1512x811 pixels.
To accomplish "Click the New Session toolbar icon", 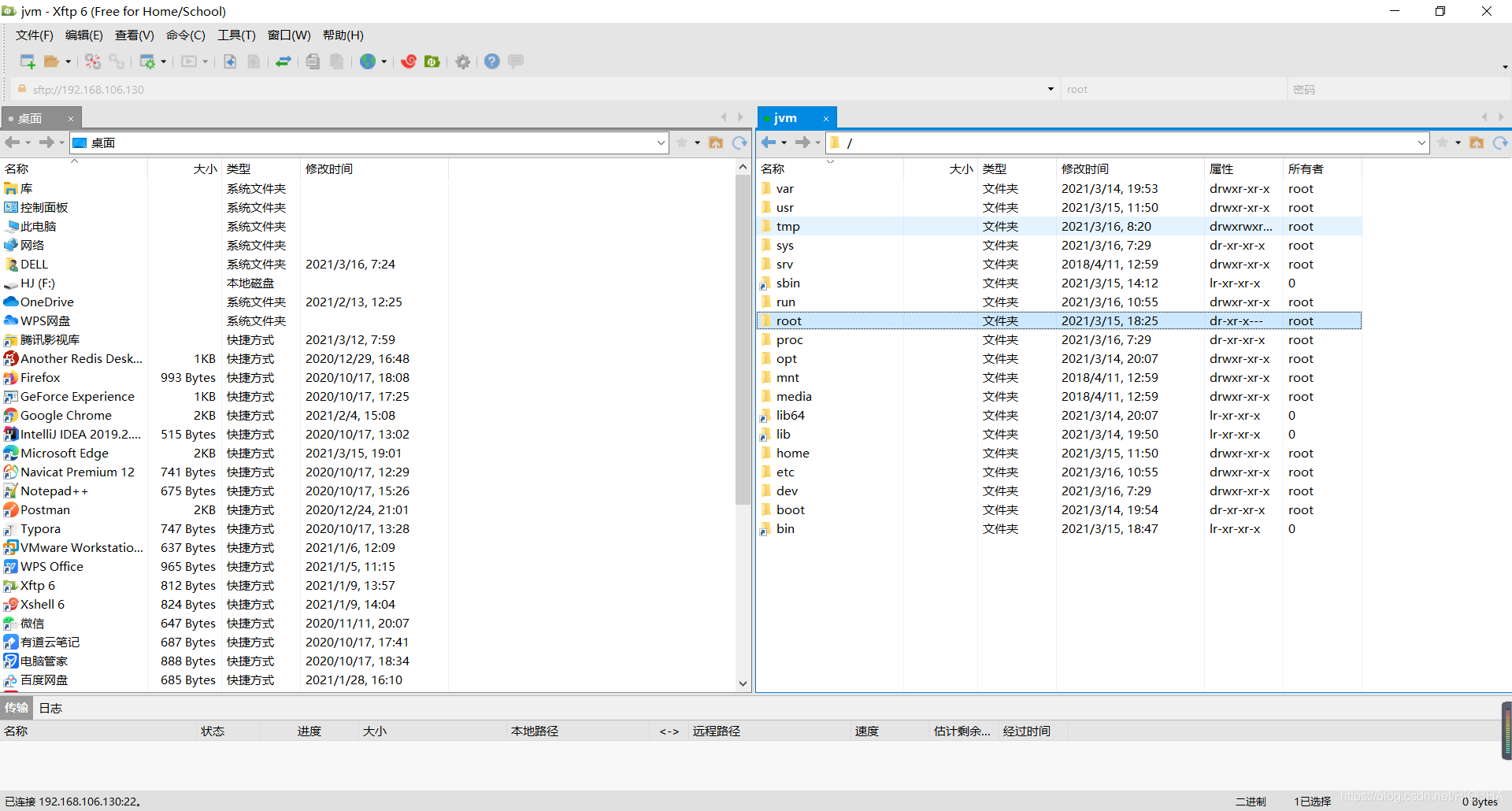I will pyautogui.click(x=28, y=61).
